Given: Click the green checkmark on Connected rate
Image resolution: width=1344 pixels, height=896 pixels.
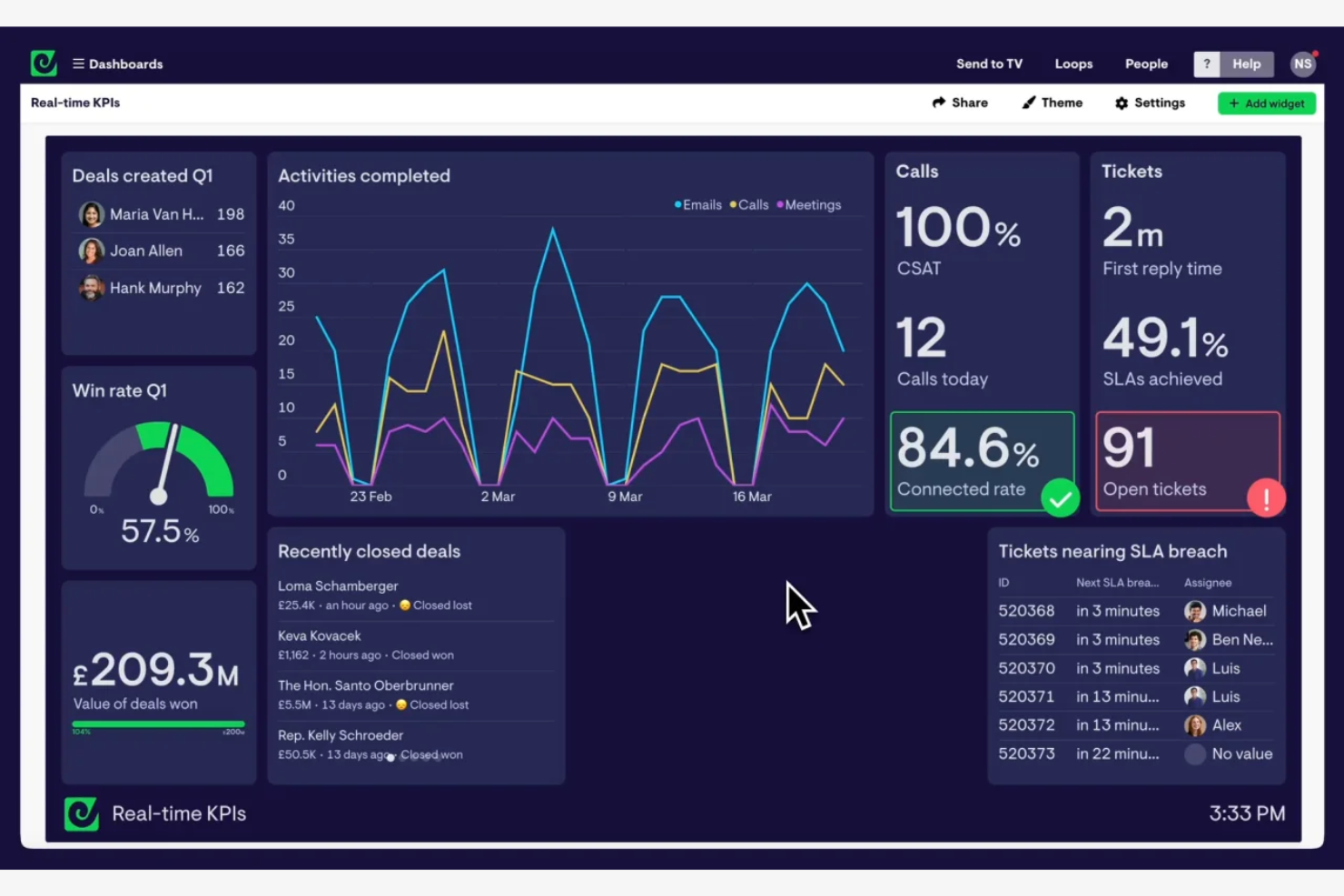Looking at the screenshot, I should click(1061, 498).
